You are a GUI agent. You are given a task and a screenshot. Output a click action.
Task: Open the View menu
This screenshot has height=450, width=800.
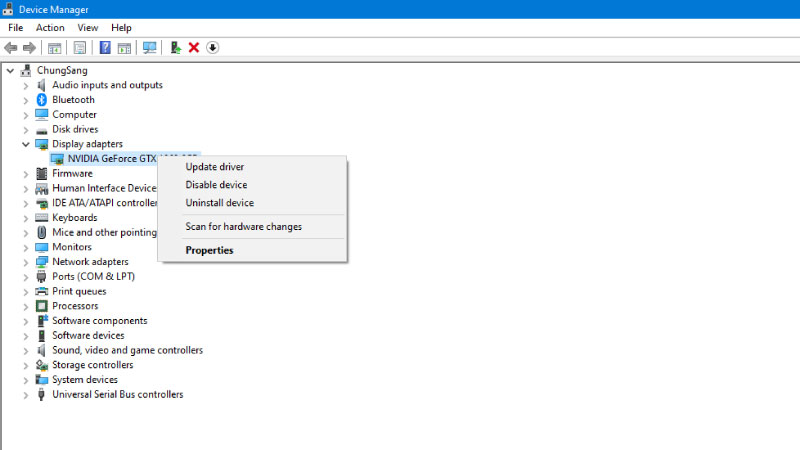88,28
